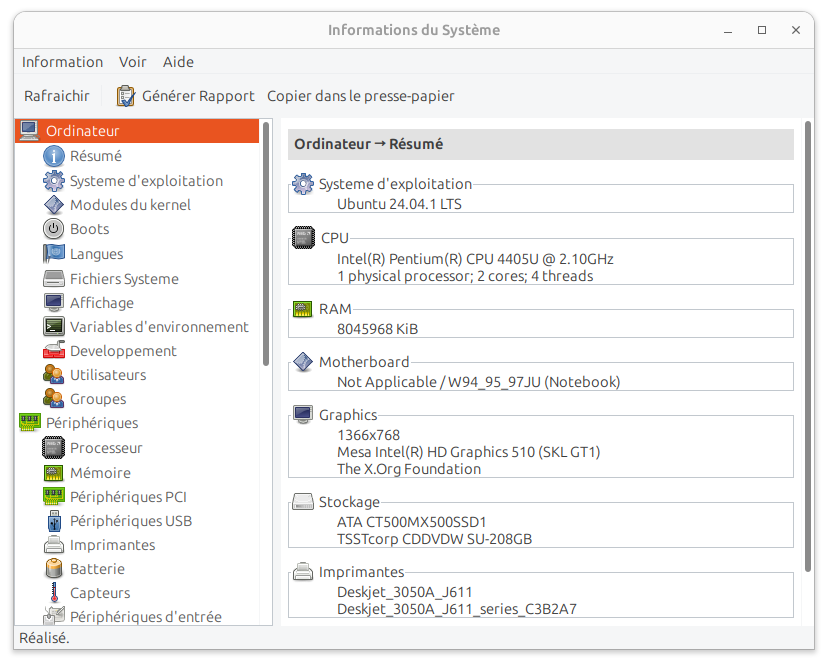
Task: Click the Motherboard icon in summary pane
Action: tap(303, 362)
